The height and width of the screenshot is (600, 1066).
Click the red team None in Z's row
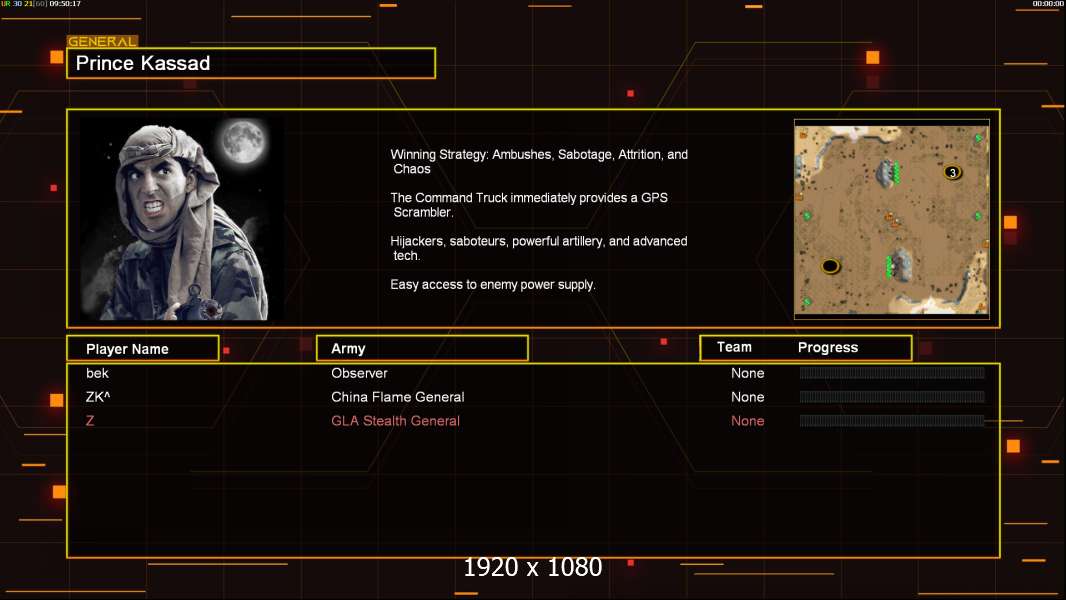coord(747,421)
